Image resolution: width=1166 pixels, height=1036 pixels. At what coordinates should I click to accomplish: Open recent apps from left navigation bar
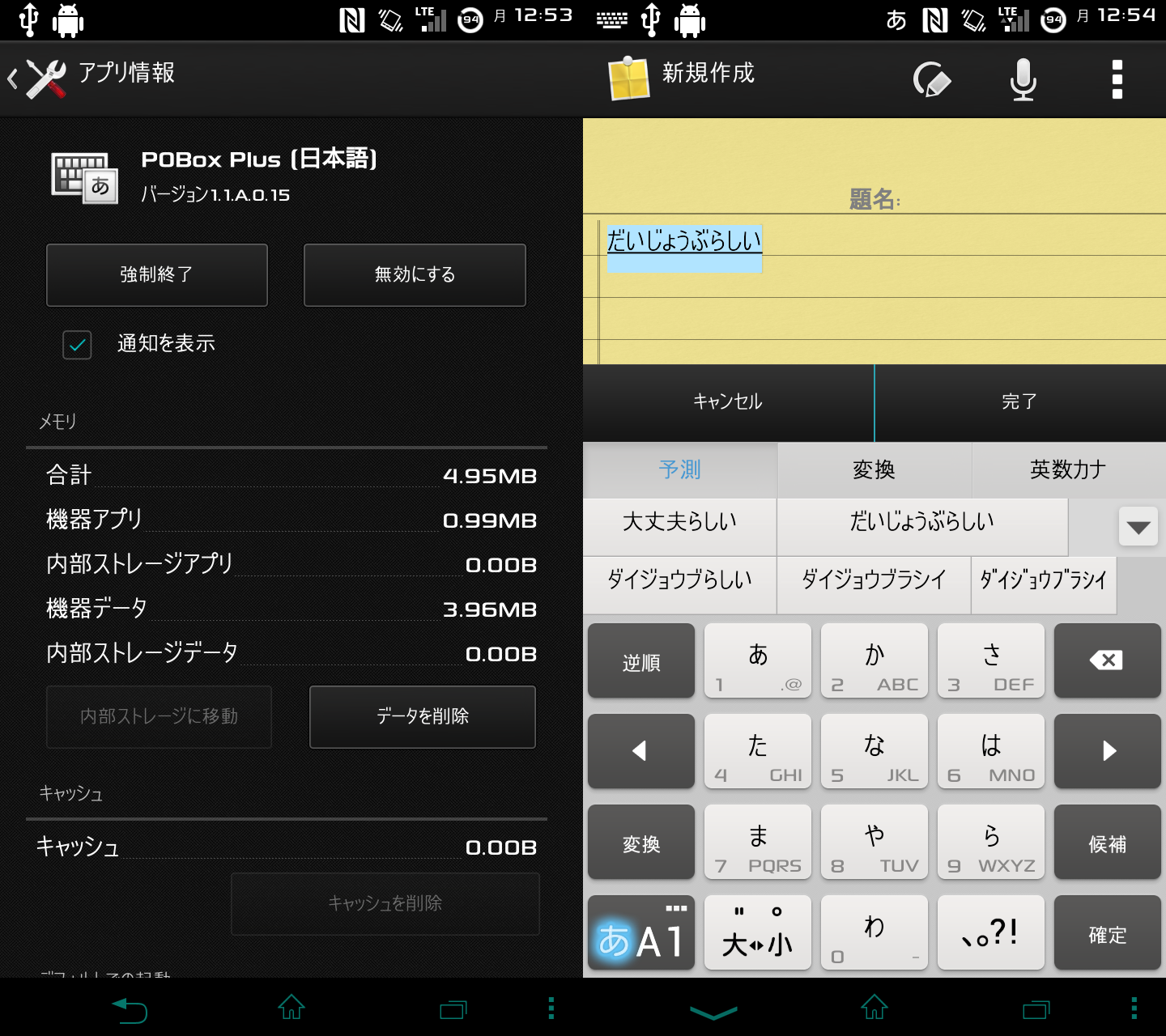pos(453,1009)
